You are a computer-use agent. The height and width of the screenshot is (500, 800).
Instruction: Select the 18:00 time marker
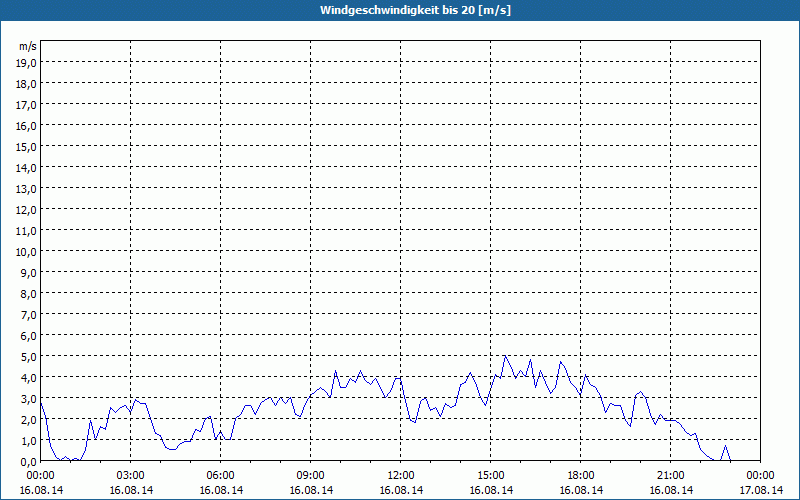[581, 476]
